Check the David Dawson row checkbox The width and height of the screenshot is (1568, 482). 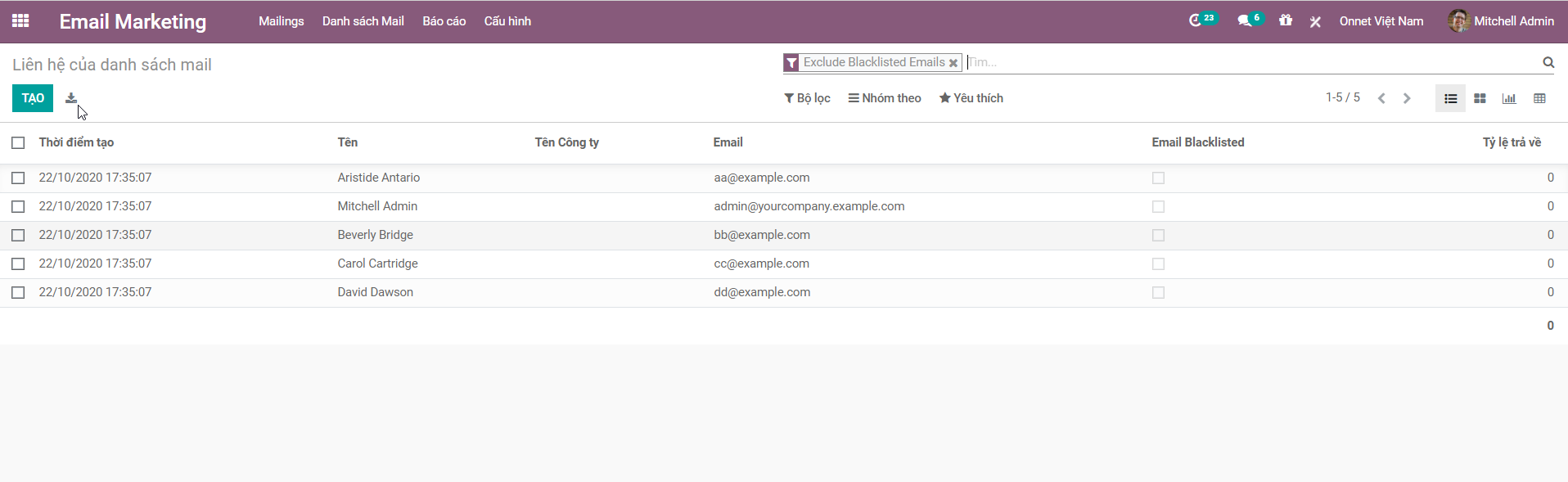(18, 292)
